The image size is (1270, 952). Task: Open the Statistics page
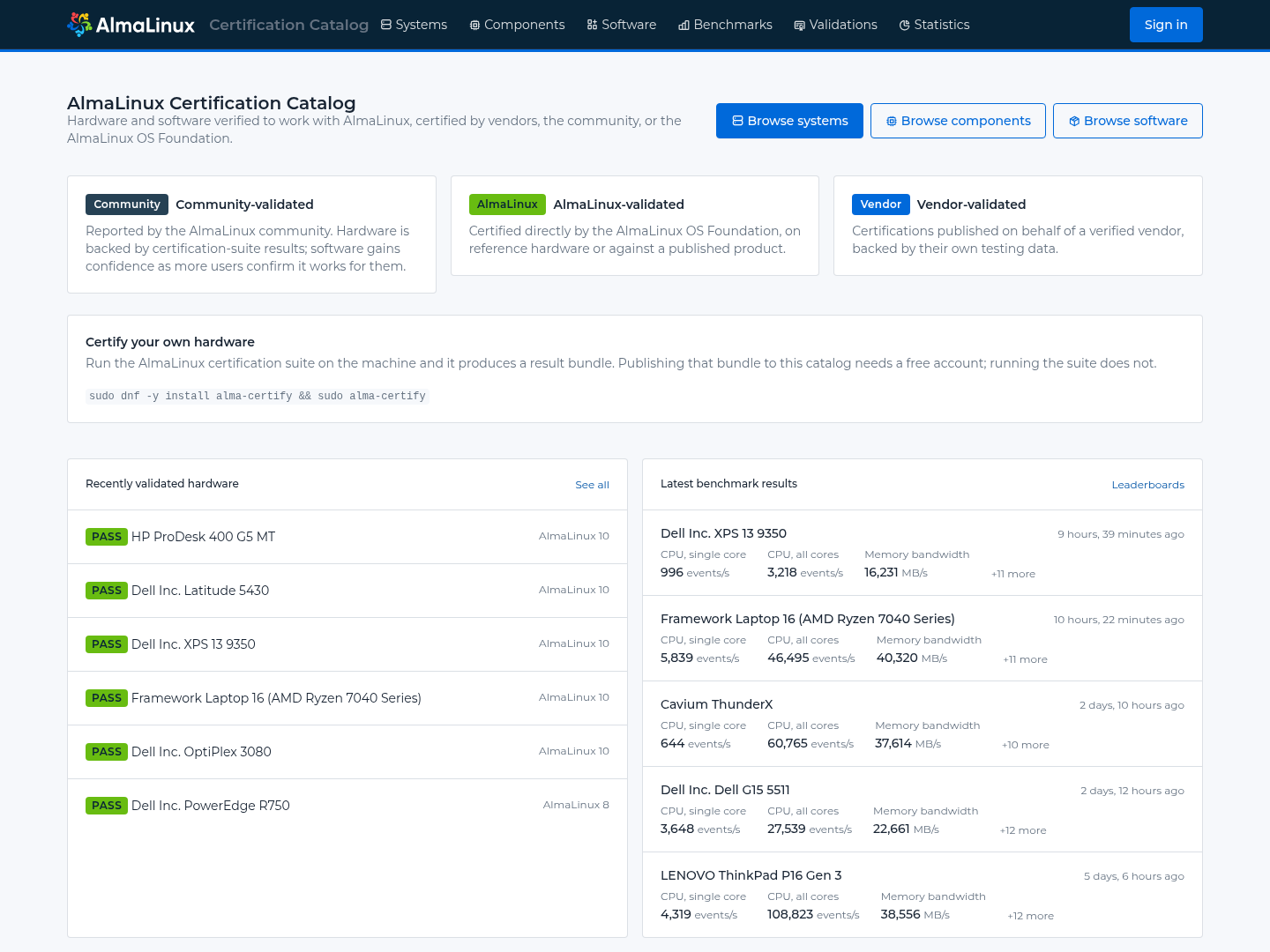(x=935, y=25)
